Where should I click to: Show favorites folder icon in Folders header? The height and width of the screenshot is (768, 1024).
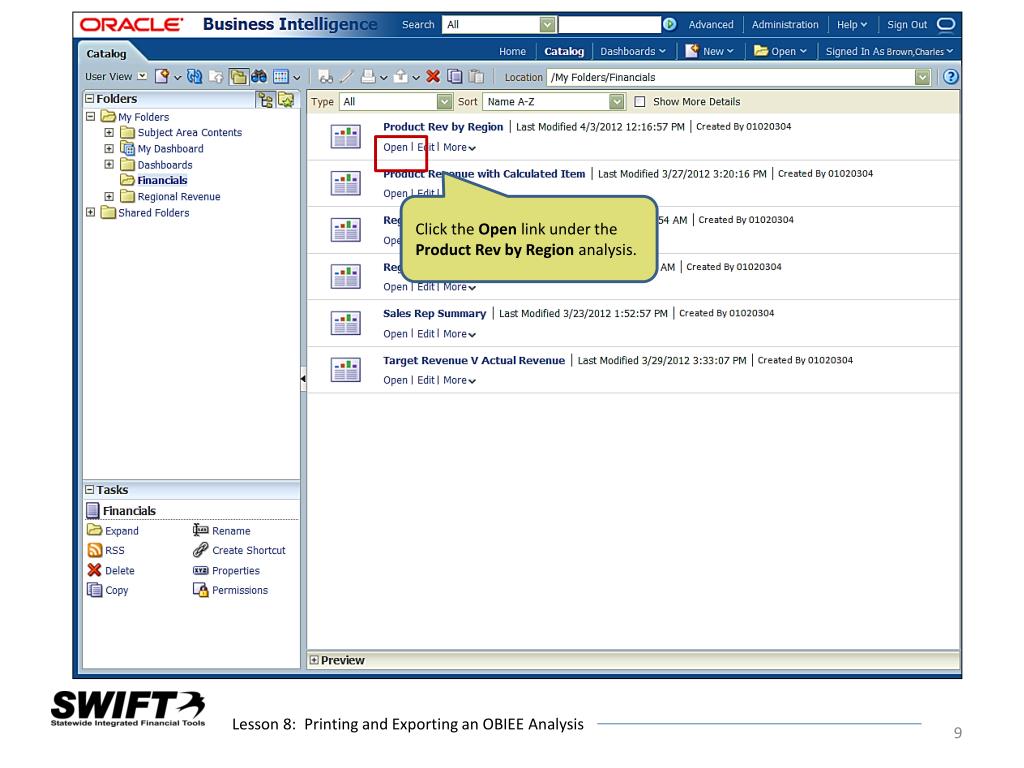pyautogui.click(x=286, y=99)
